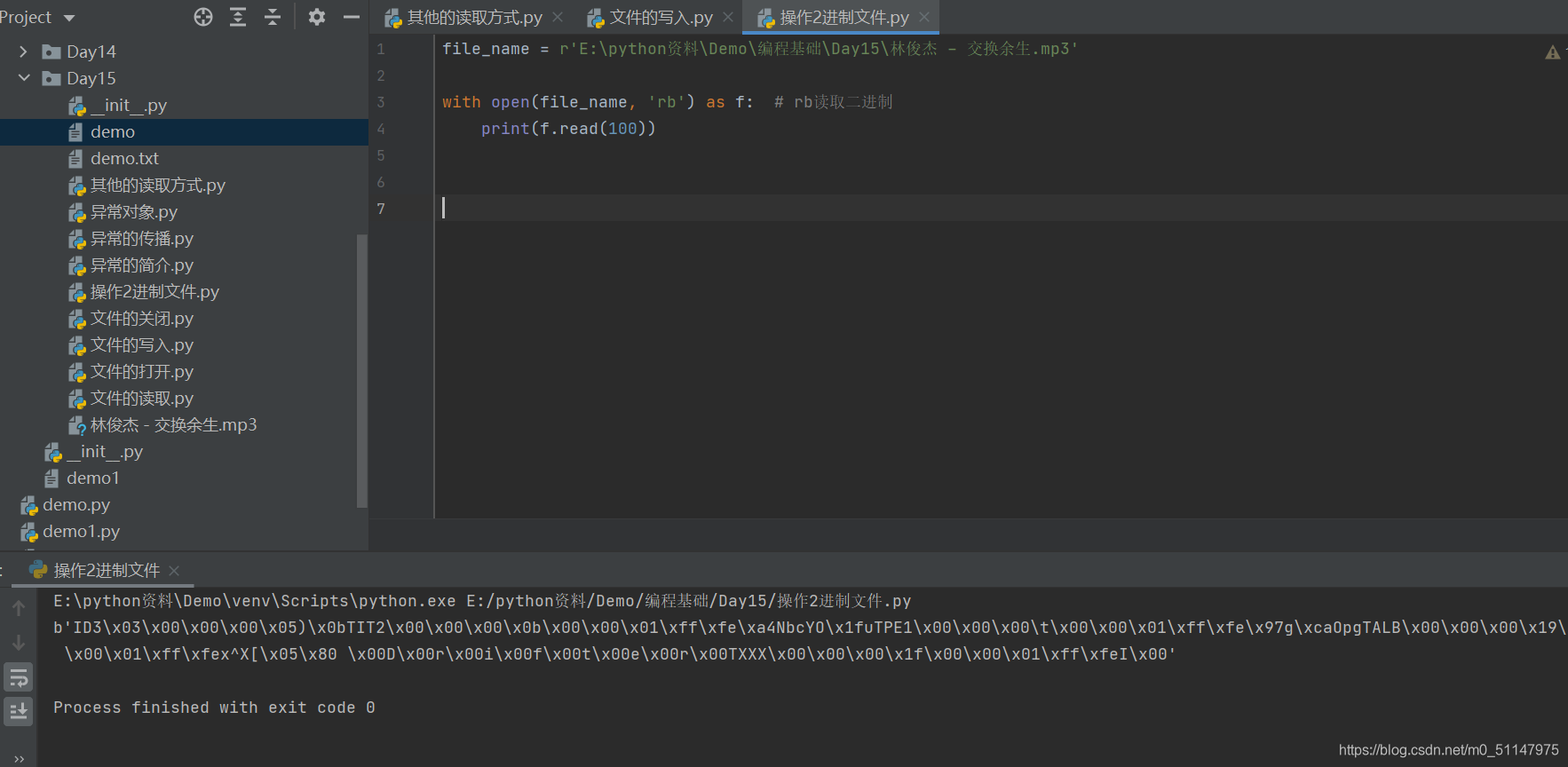Toggle scroll to end in Run console
The height and width of the screenshot is (767, 1568).
click(19, 711)
